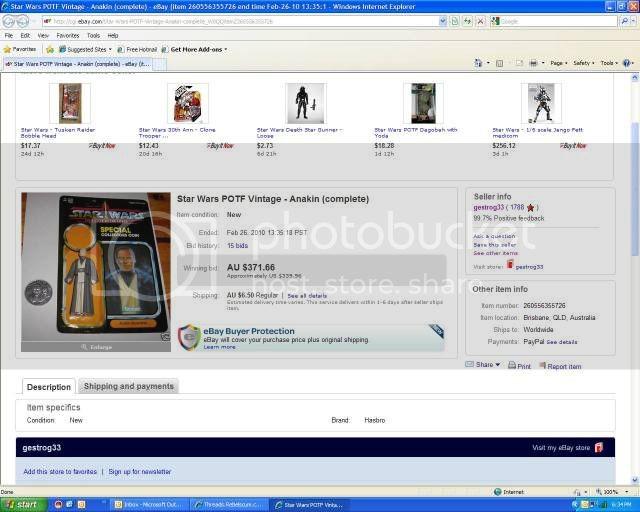Click the Stop loading X icon
640x512 pixels.
pos(481,21)
